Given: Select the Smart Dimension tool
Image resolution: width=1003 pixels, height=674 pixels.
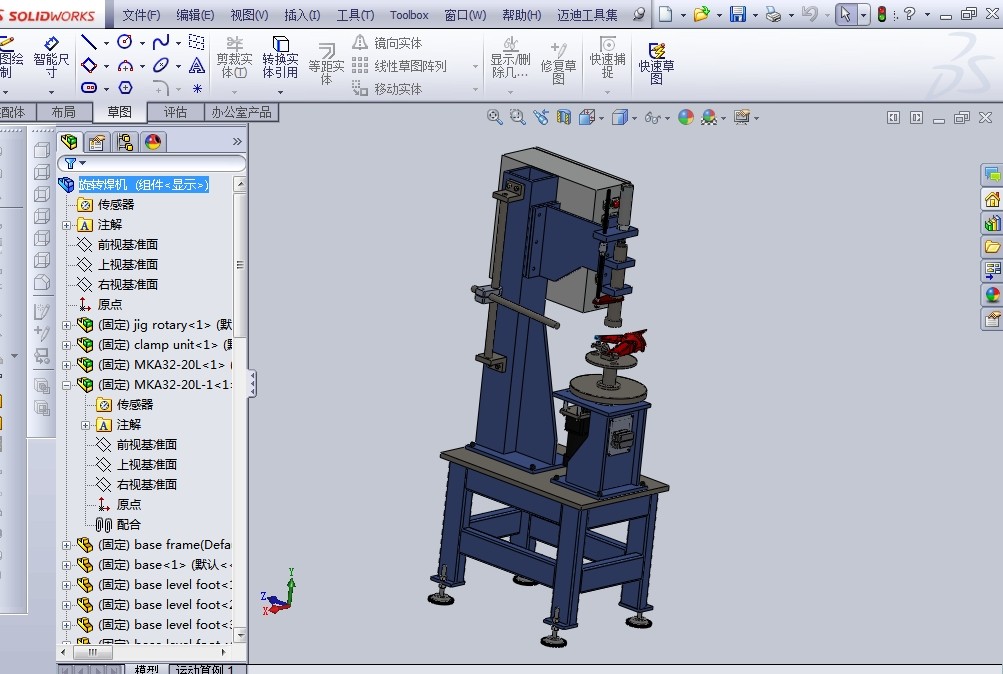Looking at the screenshot, I should tap(51, 57).
